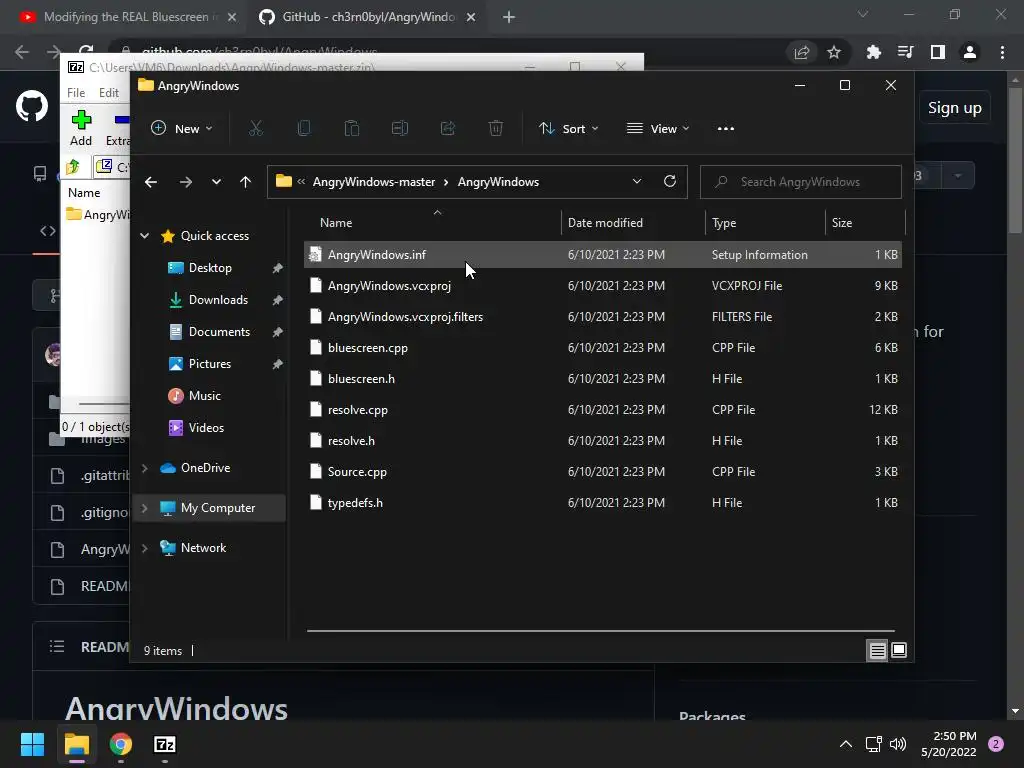This screenshot has width=1024, height=768.
Task: Open the Edit menu in 7-Zip
Action: pos(108,93)
